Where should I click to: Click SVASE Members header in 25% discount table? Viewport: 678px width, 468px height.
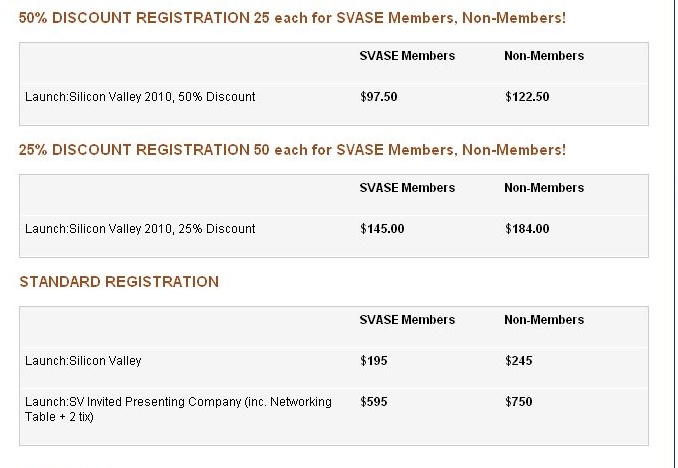[407, 188]
